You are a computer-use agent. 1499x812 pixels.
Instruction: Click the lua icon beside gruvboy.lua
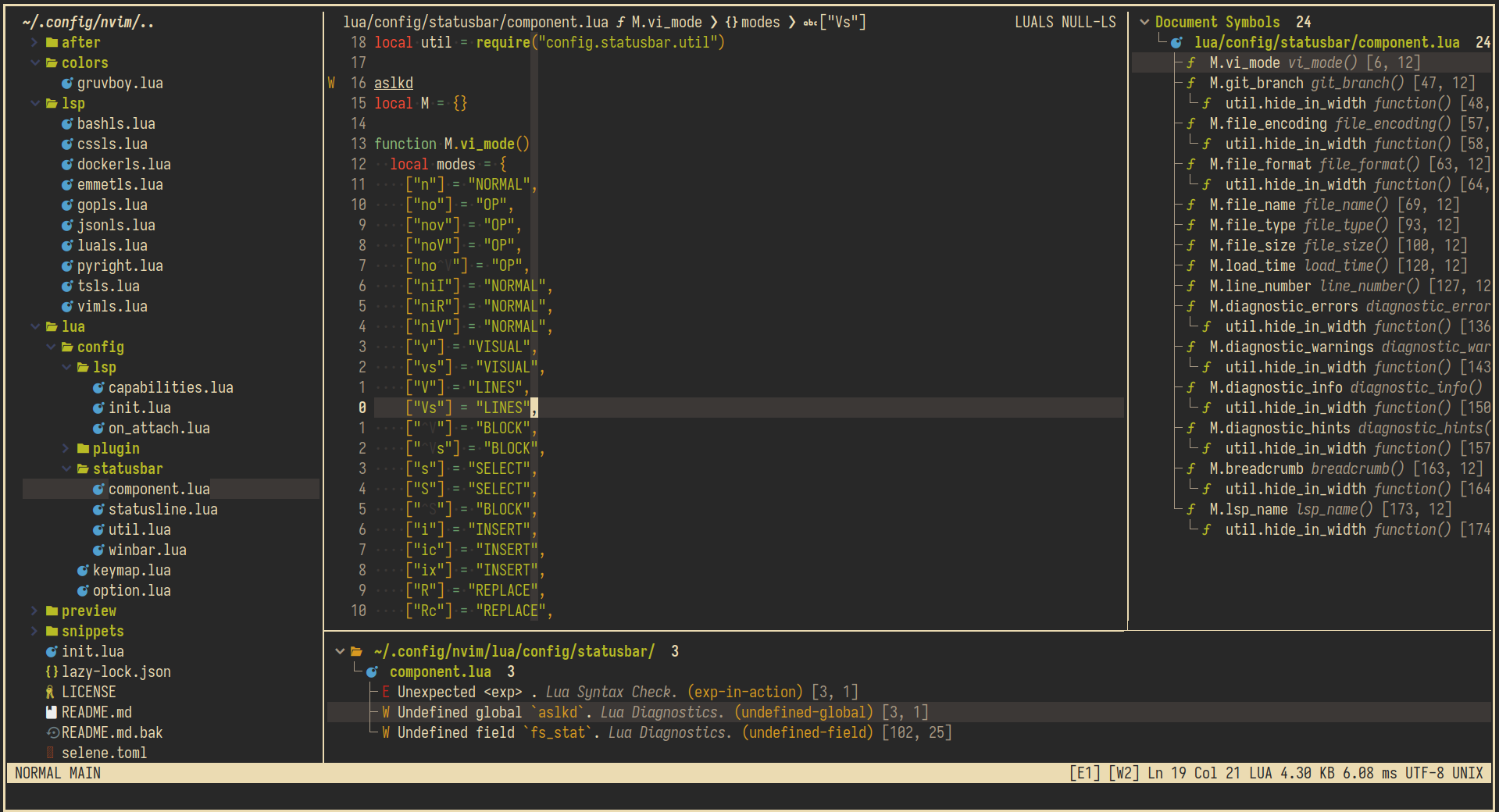67,83
